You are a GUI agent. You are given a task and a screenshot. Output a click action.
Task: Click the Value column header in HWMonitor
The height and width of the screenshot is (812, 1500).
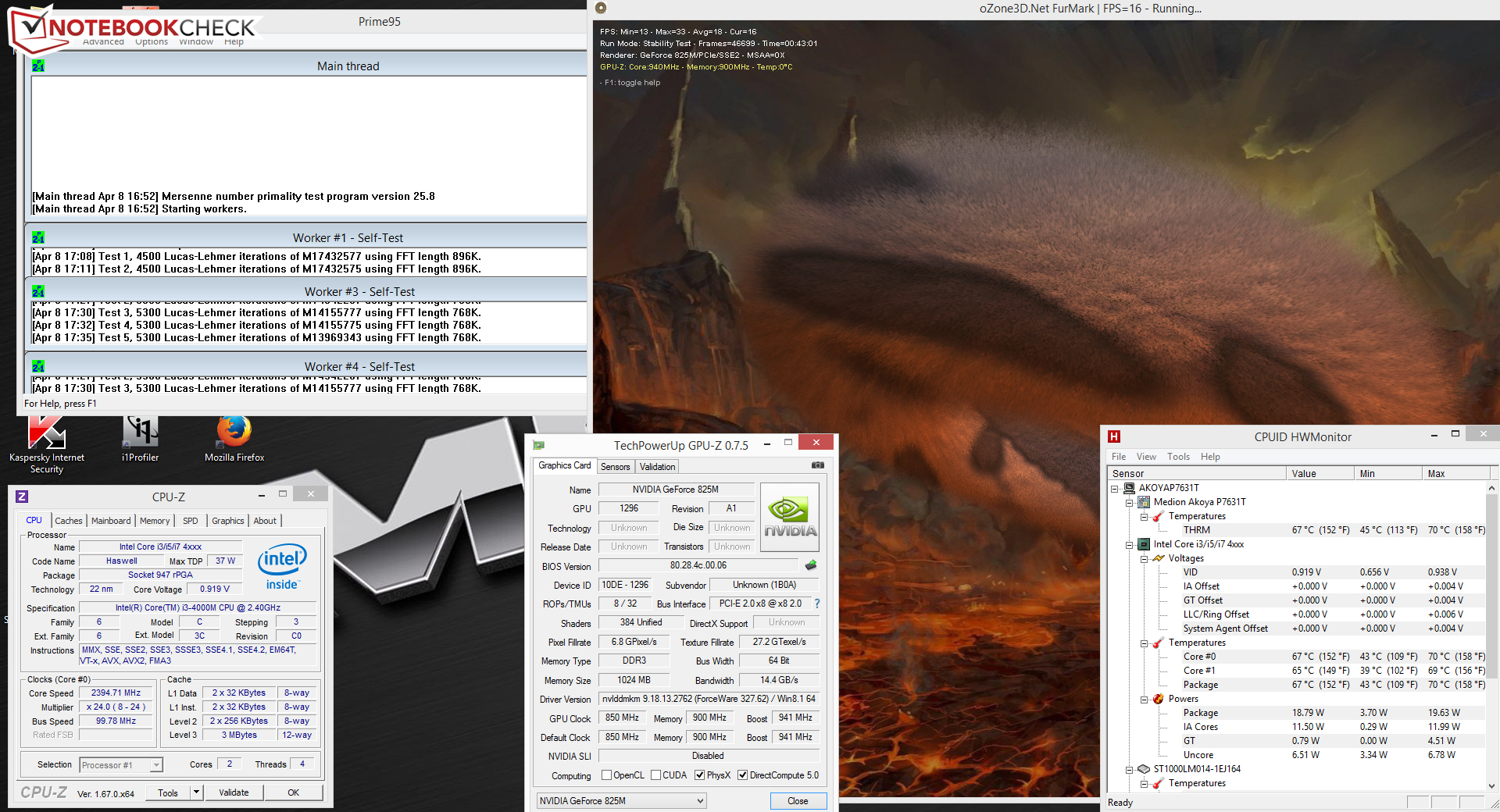[x=1320, y=473]
